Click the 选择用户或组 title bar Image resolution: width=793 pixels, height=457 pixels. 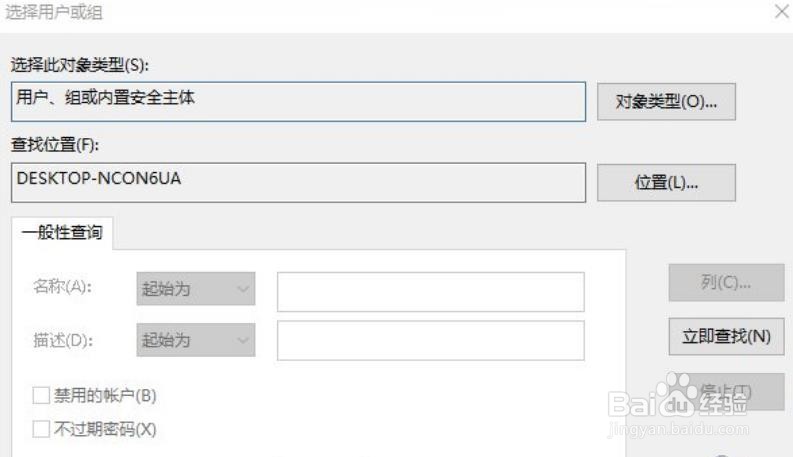tap(384, 12)
